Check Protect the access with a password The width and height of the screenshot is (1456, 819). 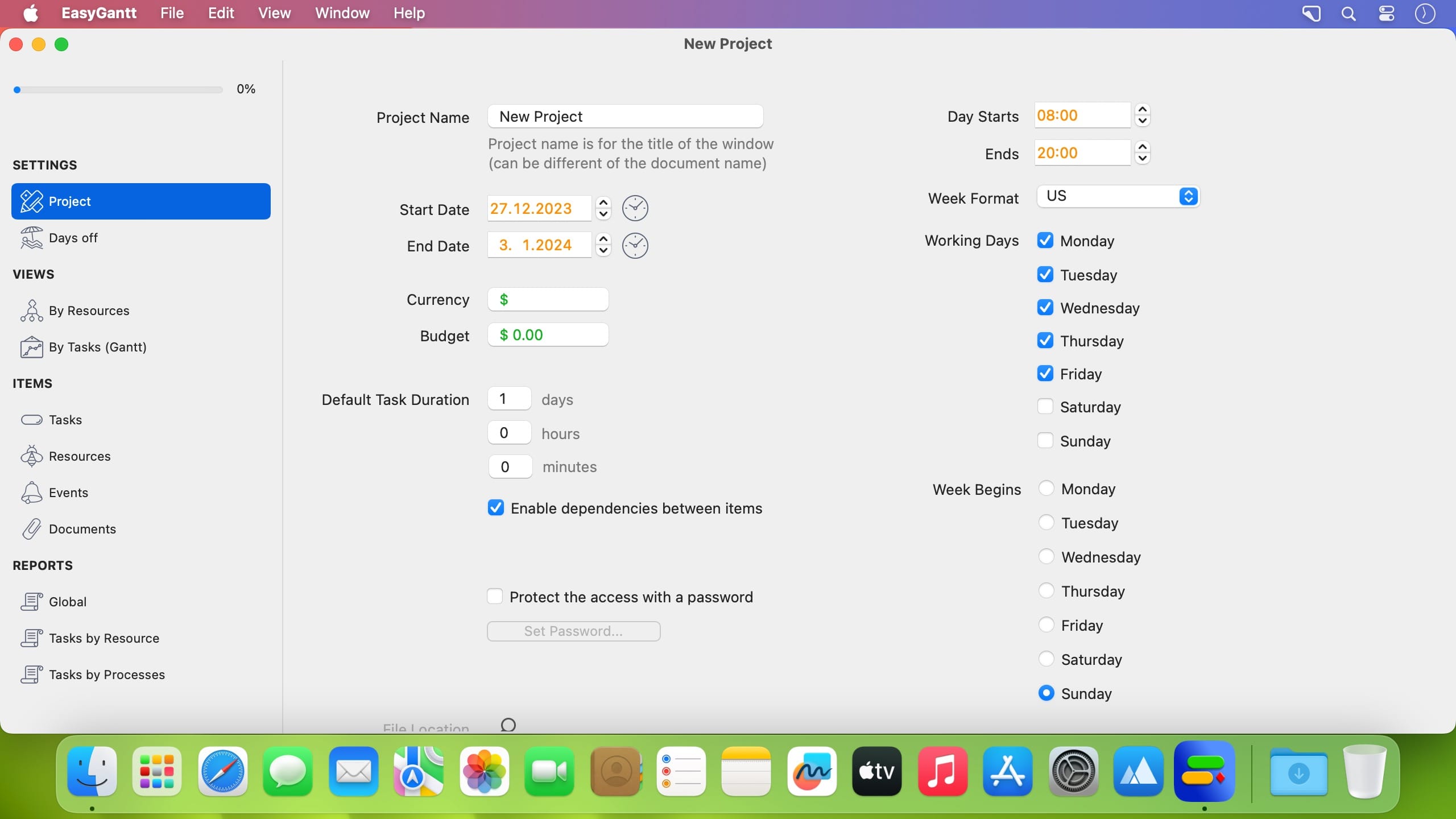(495, 597)
